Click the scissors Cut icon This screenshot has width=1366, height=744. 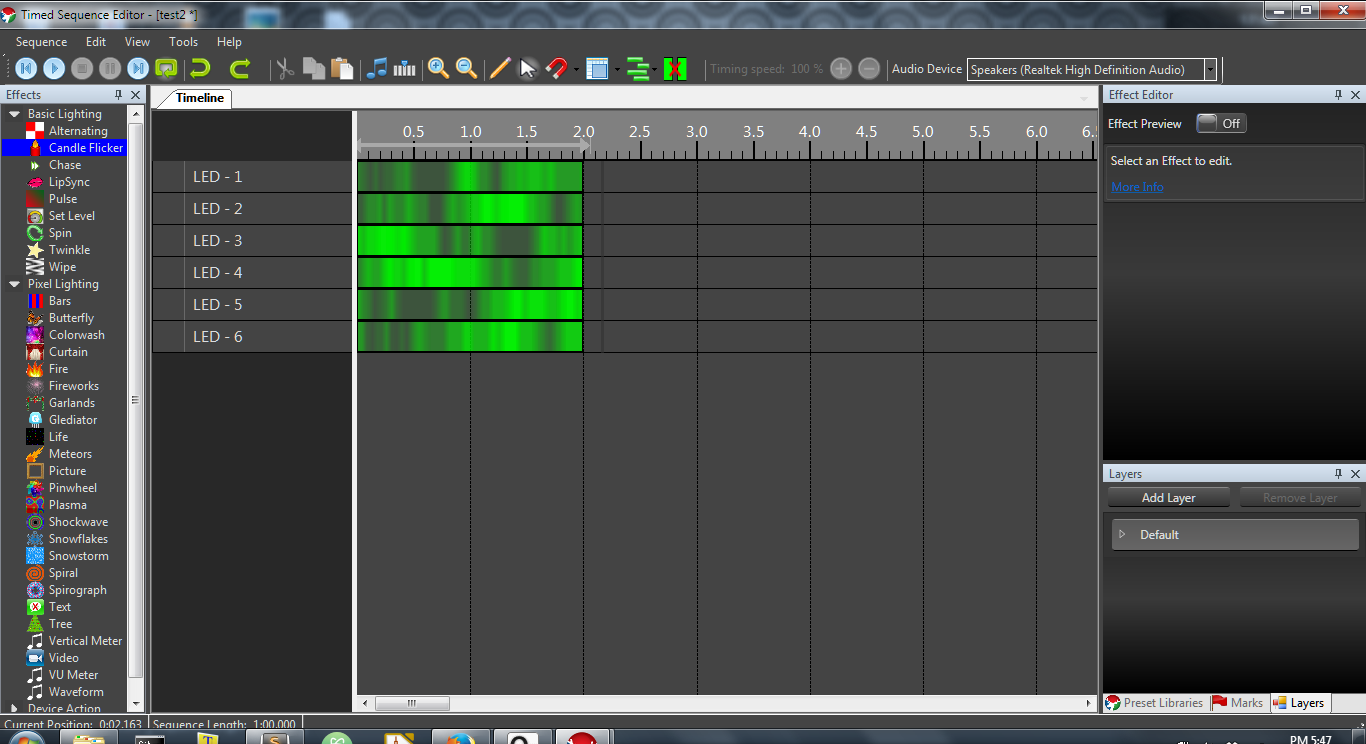click(285, 69)
